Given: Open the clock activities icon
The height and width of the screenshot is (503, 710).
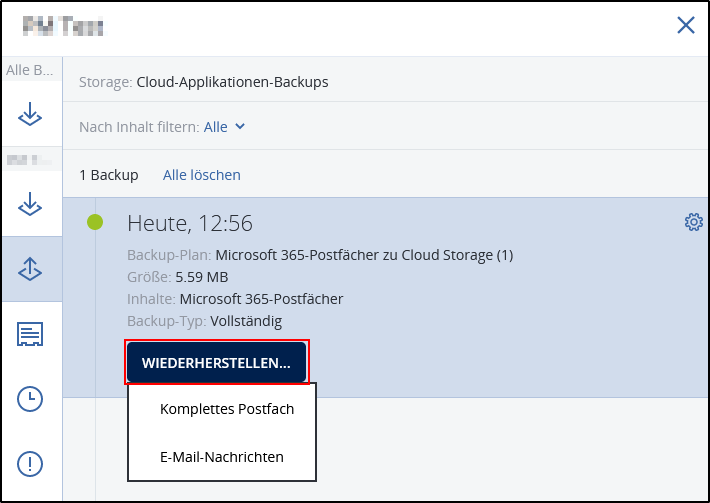Looking at the screenshot, I should point(31,398).
